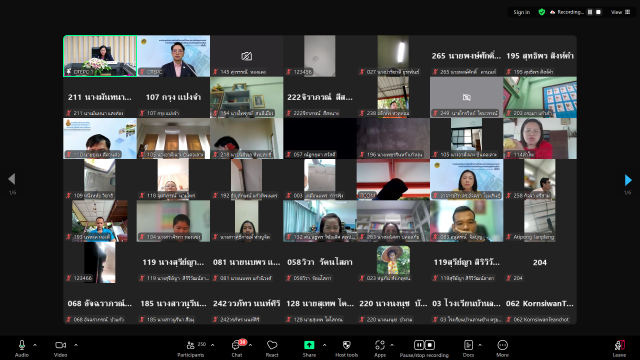Open Host tools shield
The width and height of the screenshot is (640, 360).
pyautogui.click(x=347, y=348)
